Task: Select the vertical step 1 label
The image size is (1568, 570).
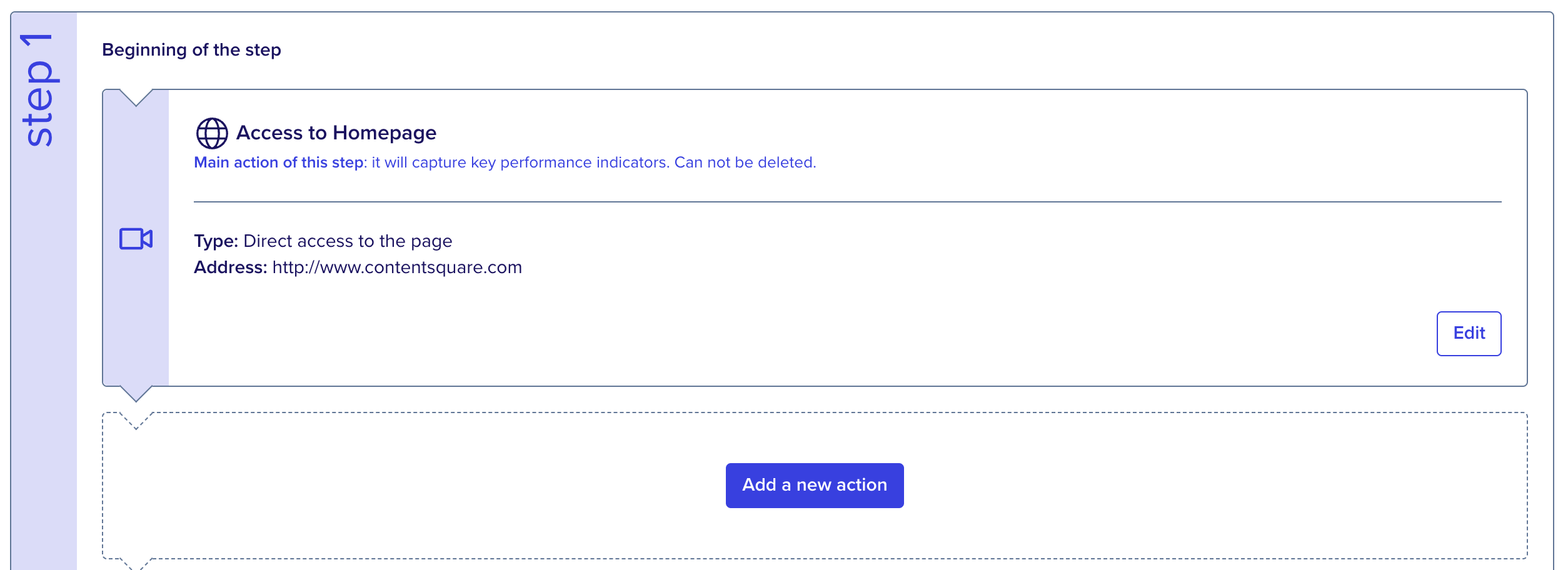Action: coord(39,91)
